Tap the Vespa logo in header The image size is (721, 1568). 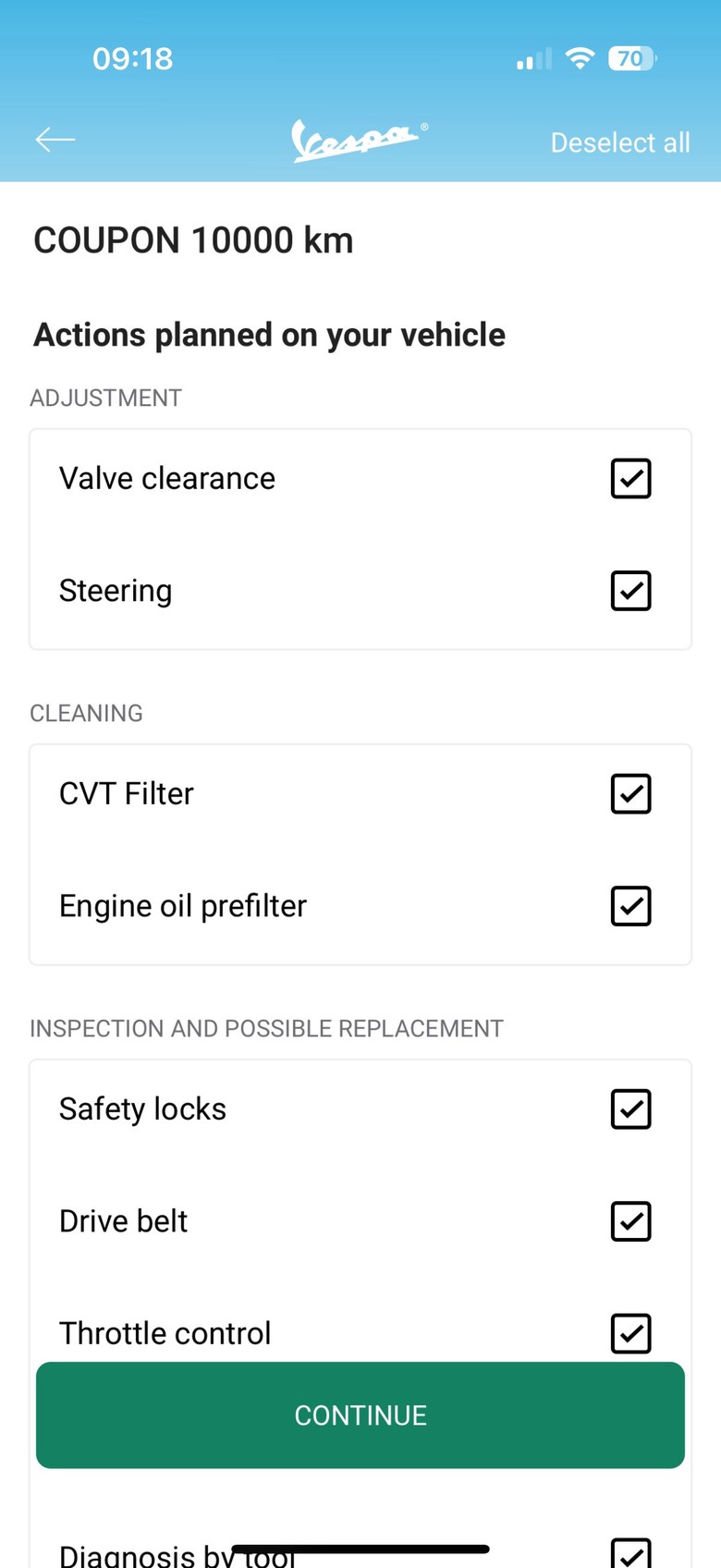[360, 141]
